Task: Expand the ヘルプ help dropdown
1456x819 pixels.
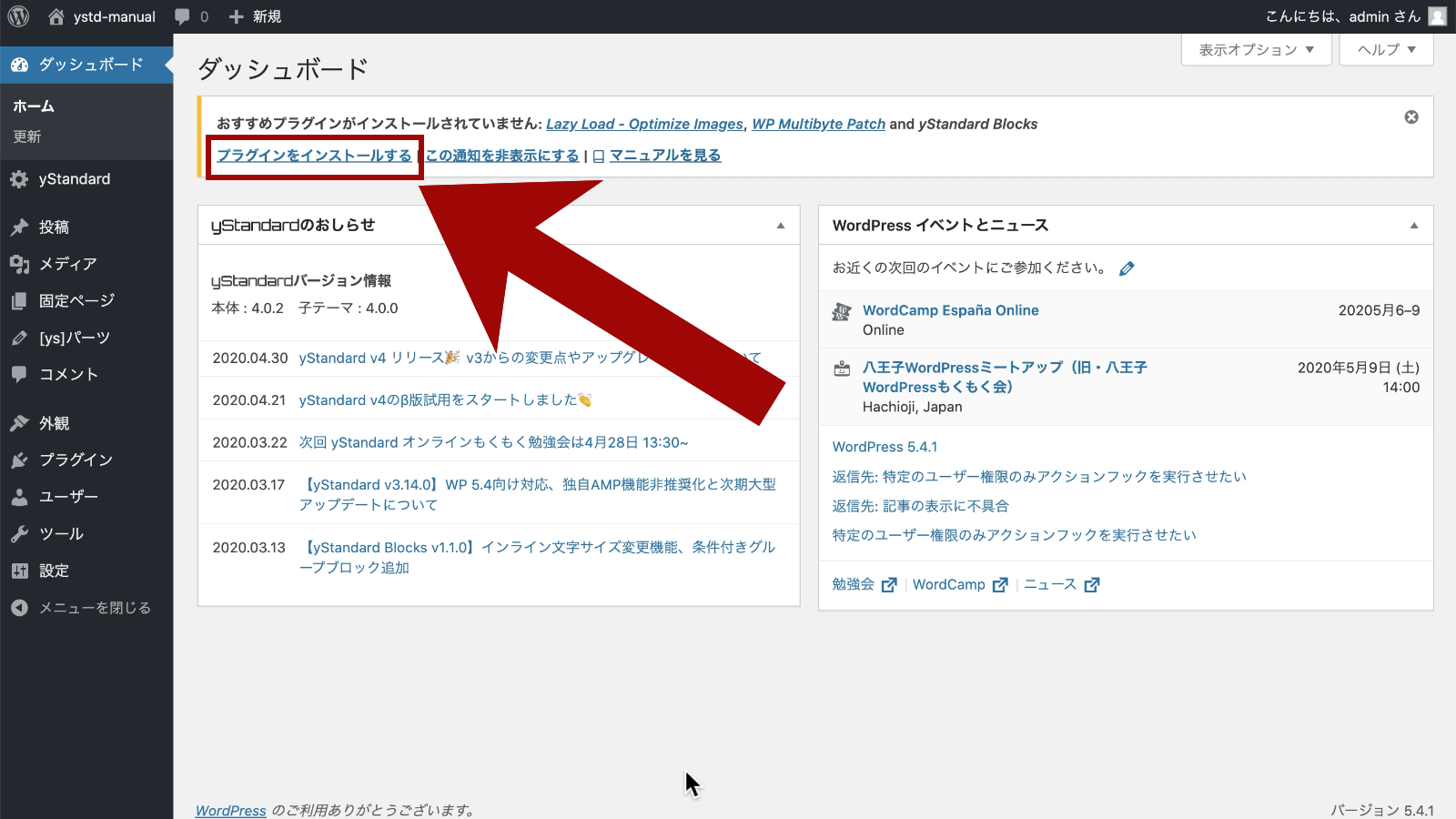Action: [1386, 50]
